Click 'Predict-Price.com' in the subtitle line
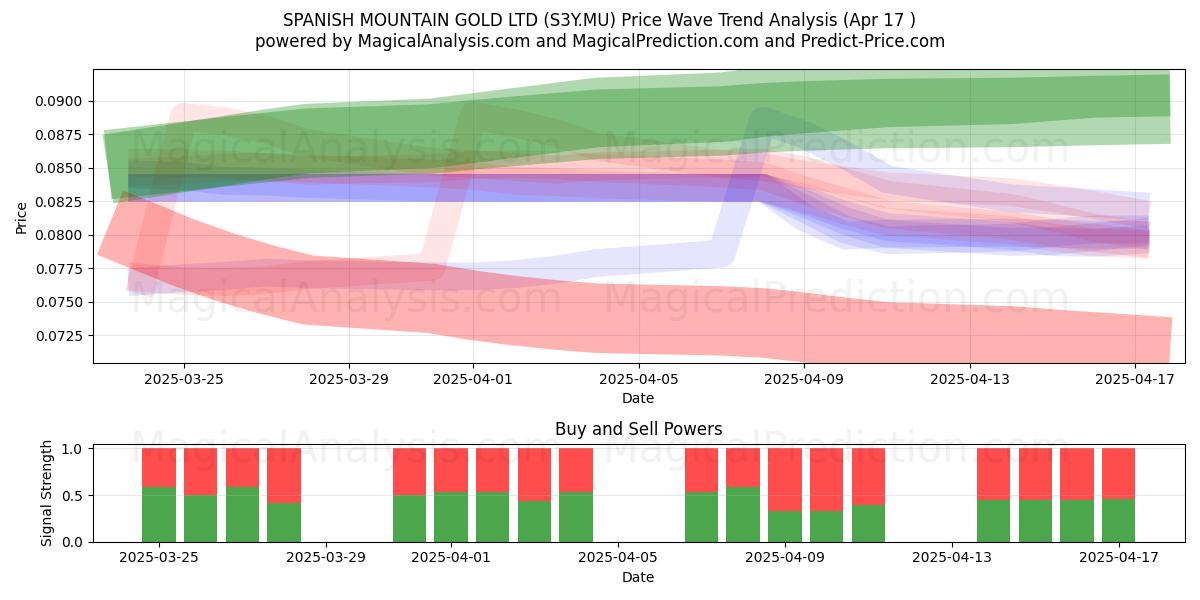Screen dimensions: 1200x600 pyautogui.click(x=872, y=41)
